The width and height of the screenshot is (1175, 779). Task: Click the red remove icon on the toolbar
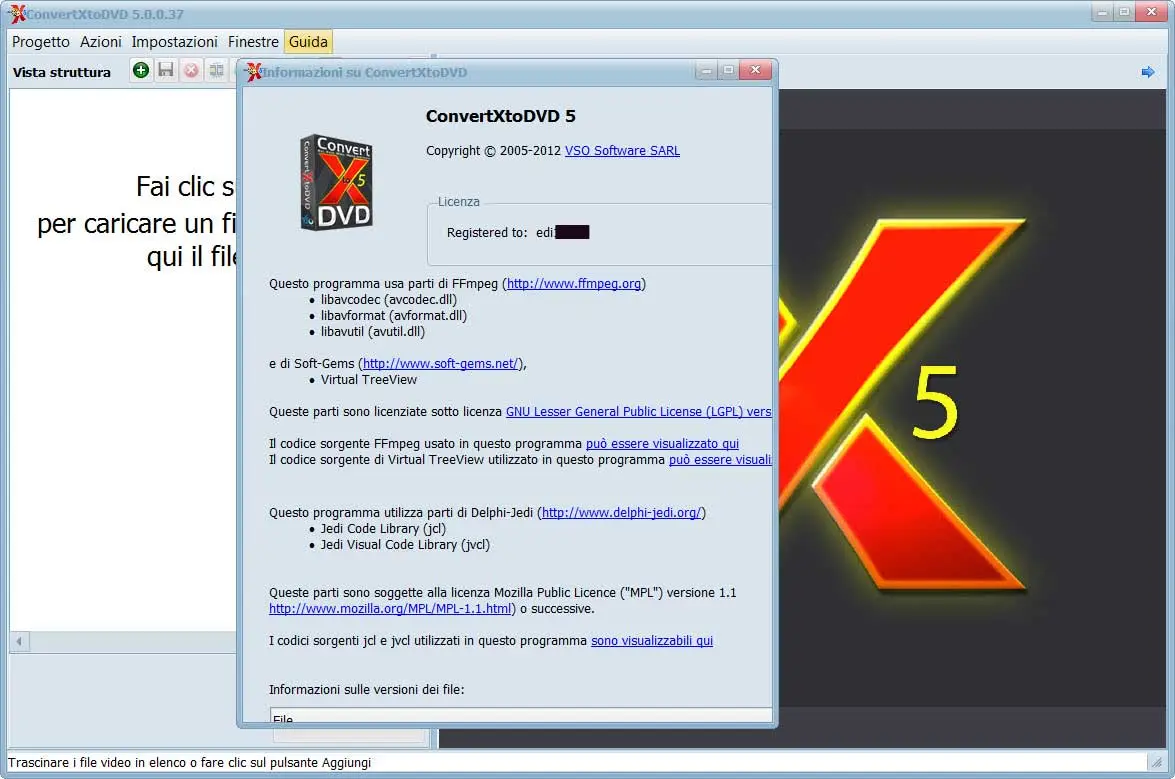(x=191, y=71)
